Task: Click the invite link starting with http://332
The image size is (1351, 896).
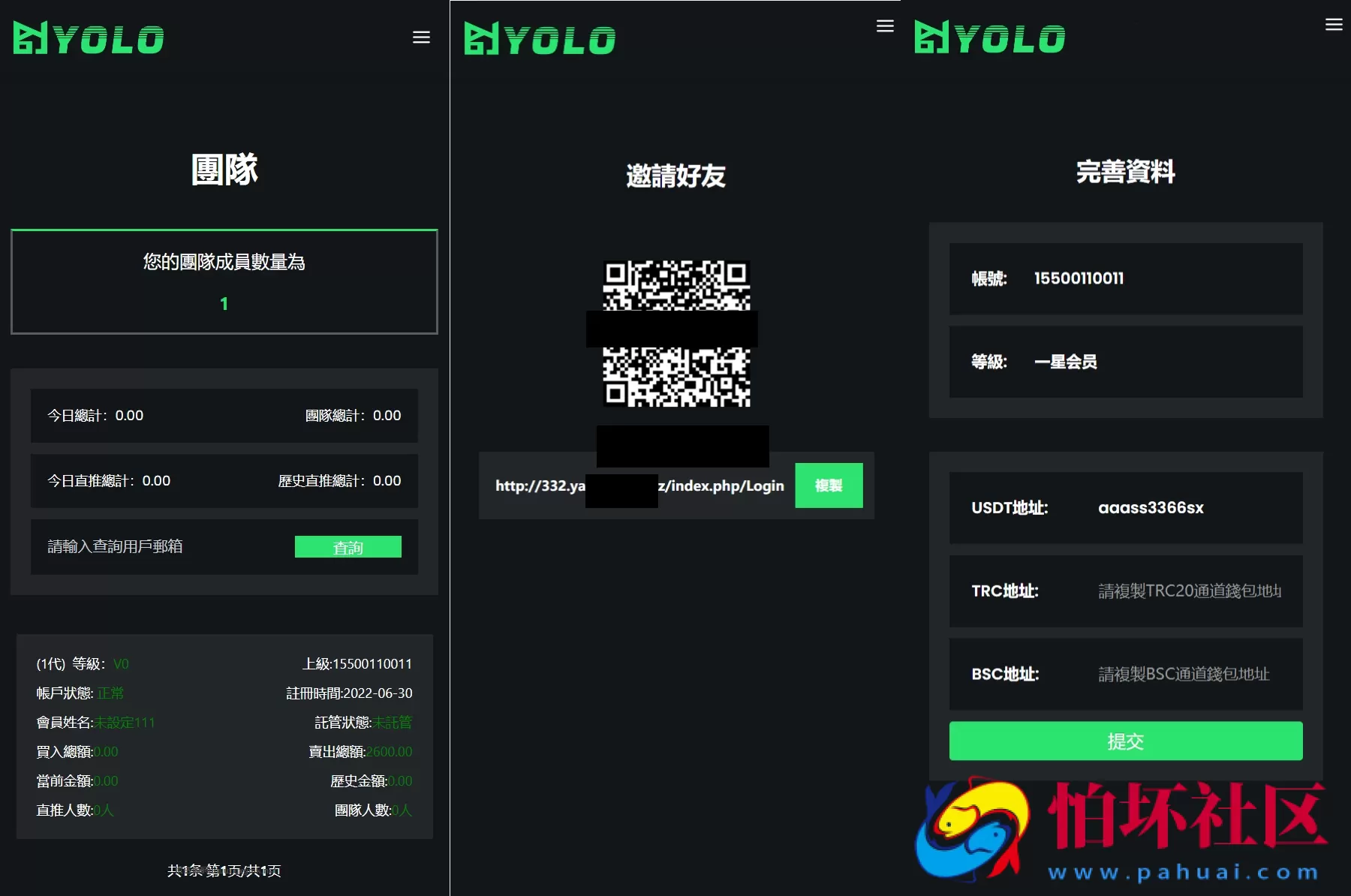Action: [x=639, y=486]
